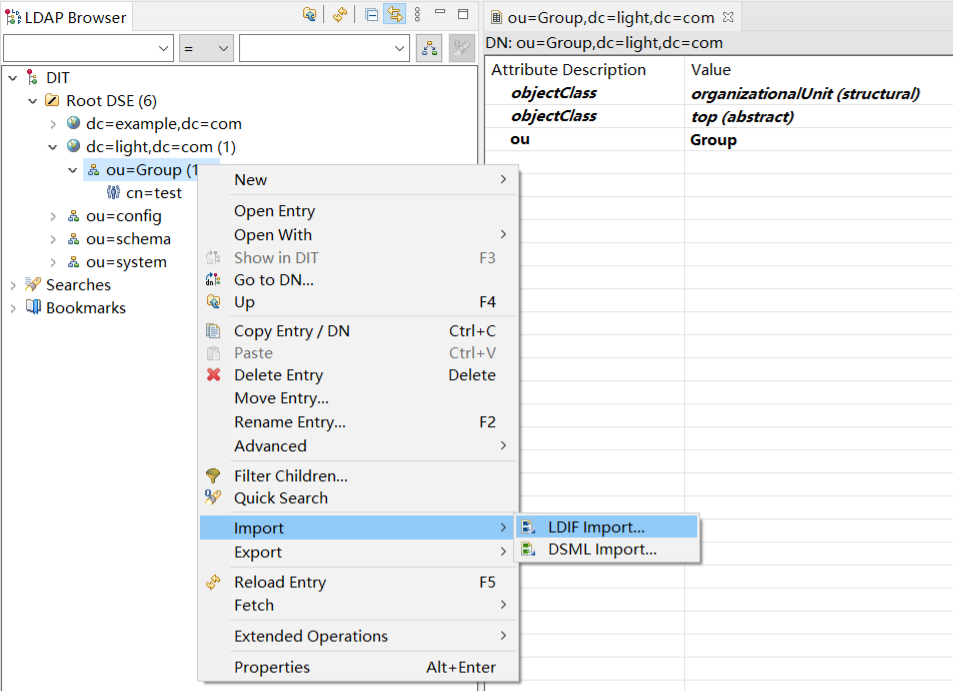Click Reload Entry in context menu

279,582
